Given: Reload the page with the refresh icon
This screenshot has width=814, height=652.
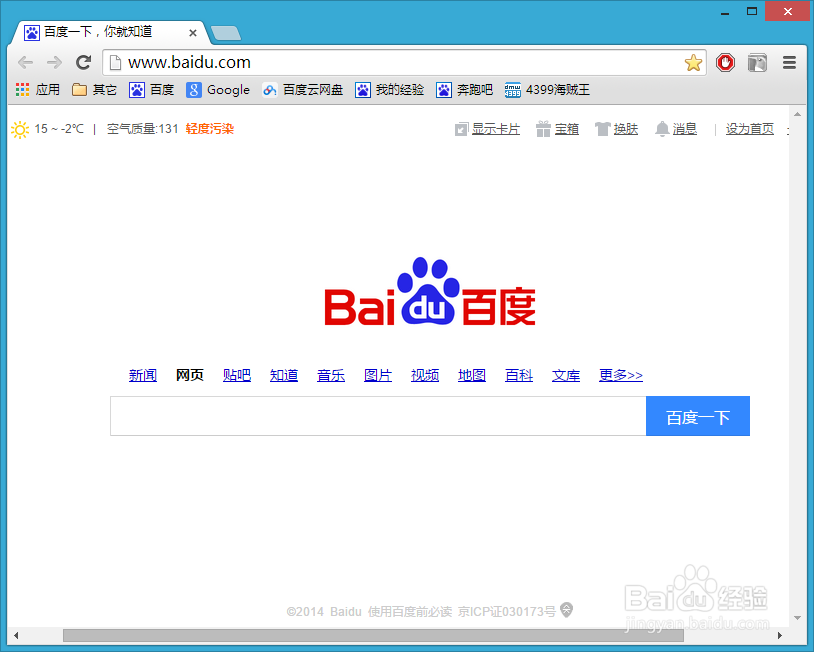Looking at the screenshot, I should point(84,62).
